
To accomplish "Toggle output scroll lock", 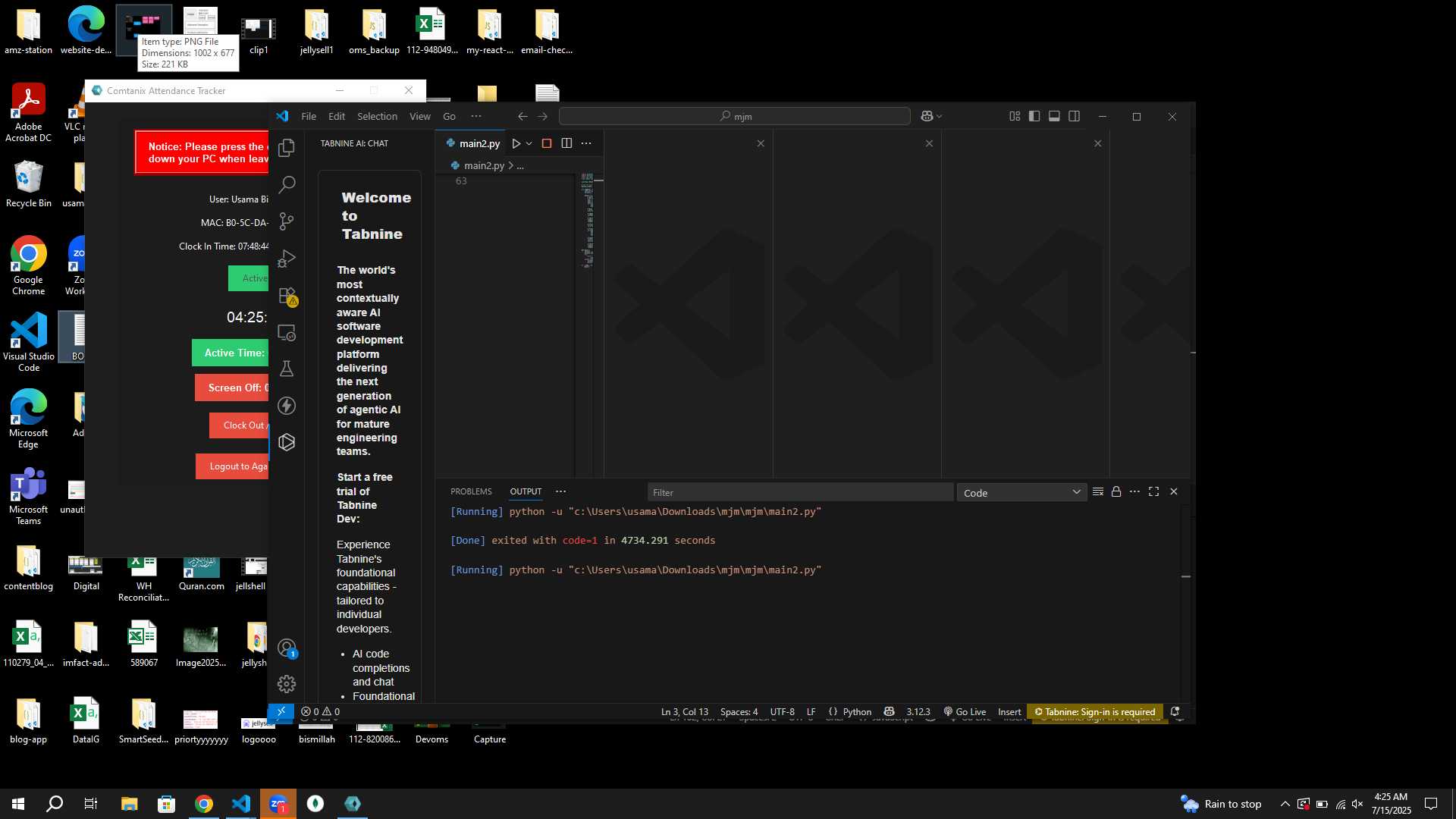I will [1116, 491].
